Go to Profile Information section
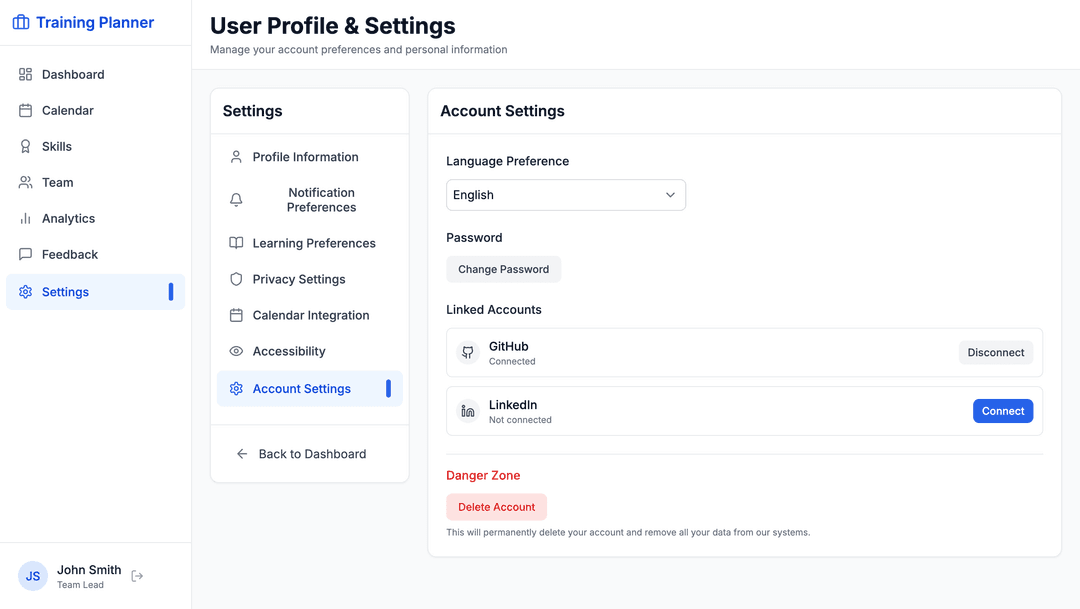The height and width of the screenshot is (609, 1080). point(305,157)
